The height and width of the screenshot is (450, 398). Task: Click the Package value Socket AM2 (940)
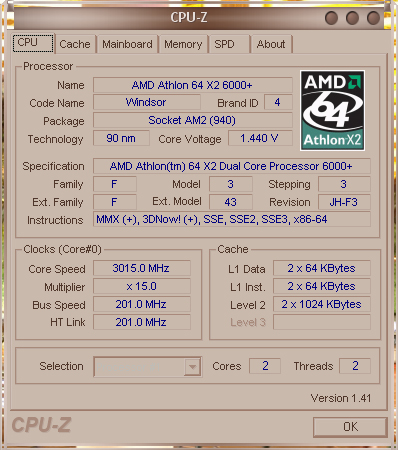(x=193, y=120)
